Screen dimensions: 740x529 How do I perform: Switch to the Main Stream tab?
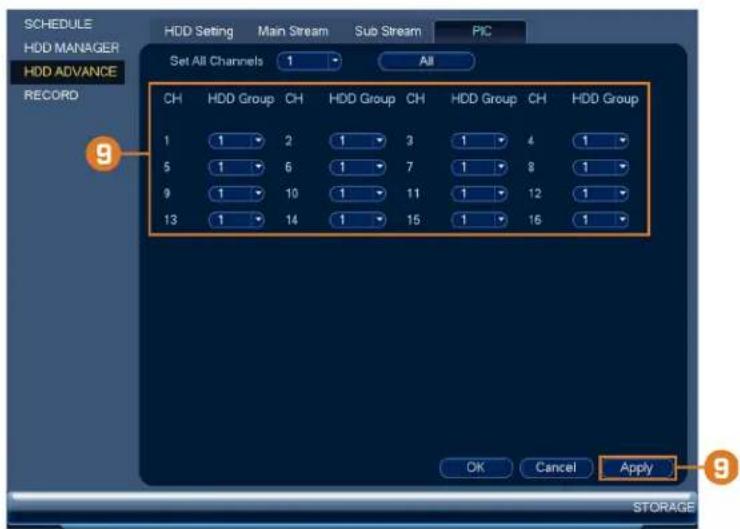coord(293,32)
